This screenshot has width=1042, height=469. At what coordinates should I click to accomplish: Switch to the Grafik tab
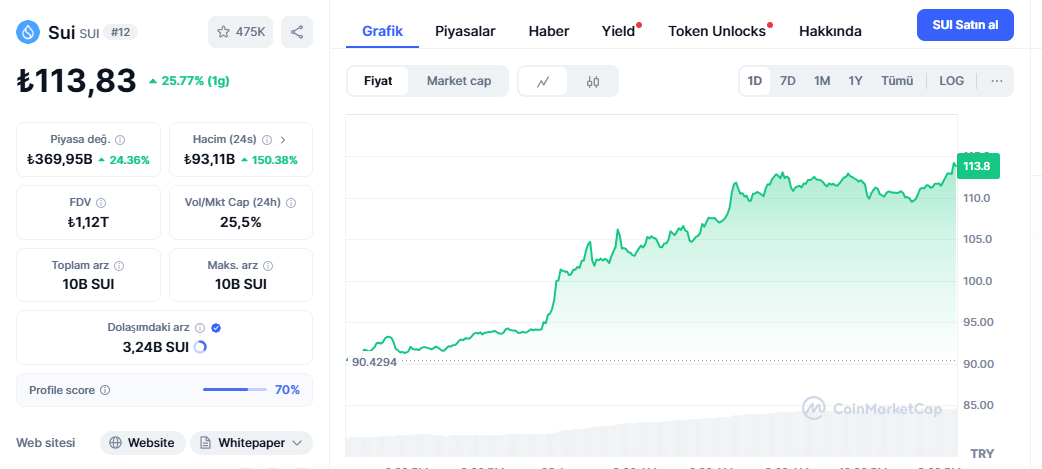pyautogui.click(x=382, y=31)
